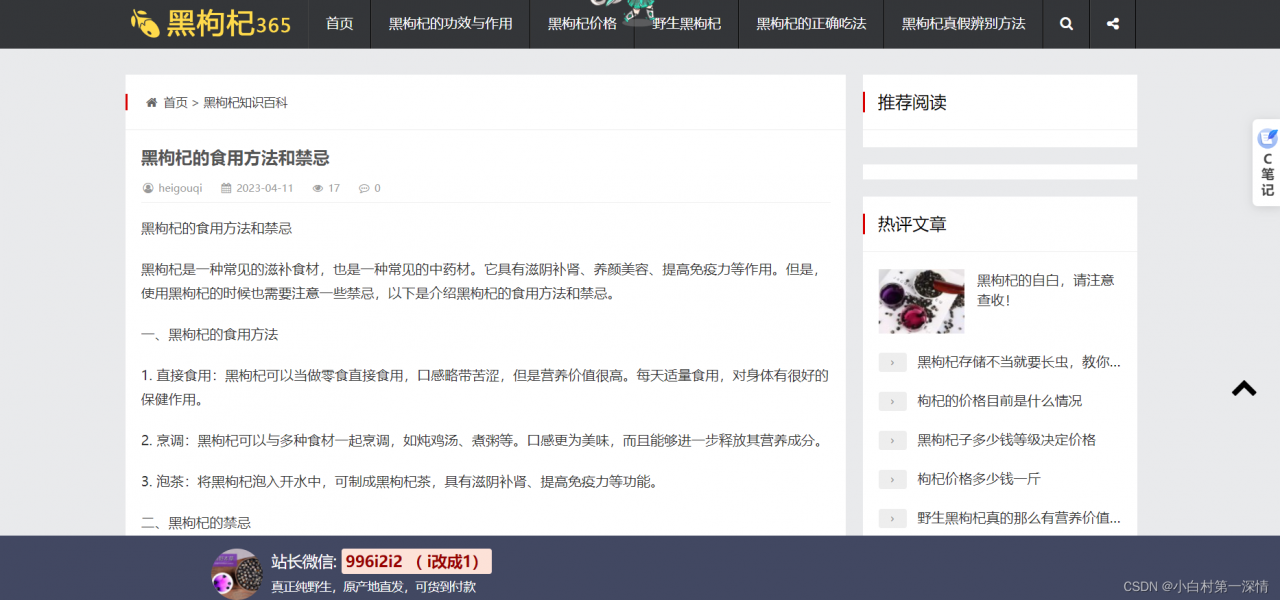Expand the chevron next to 枸杞价格多少钱一斤
The height and width of the screenshot is (600, 1280).
click(892, 479)
